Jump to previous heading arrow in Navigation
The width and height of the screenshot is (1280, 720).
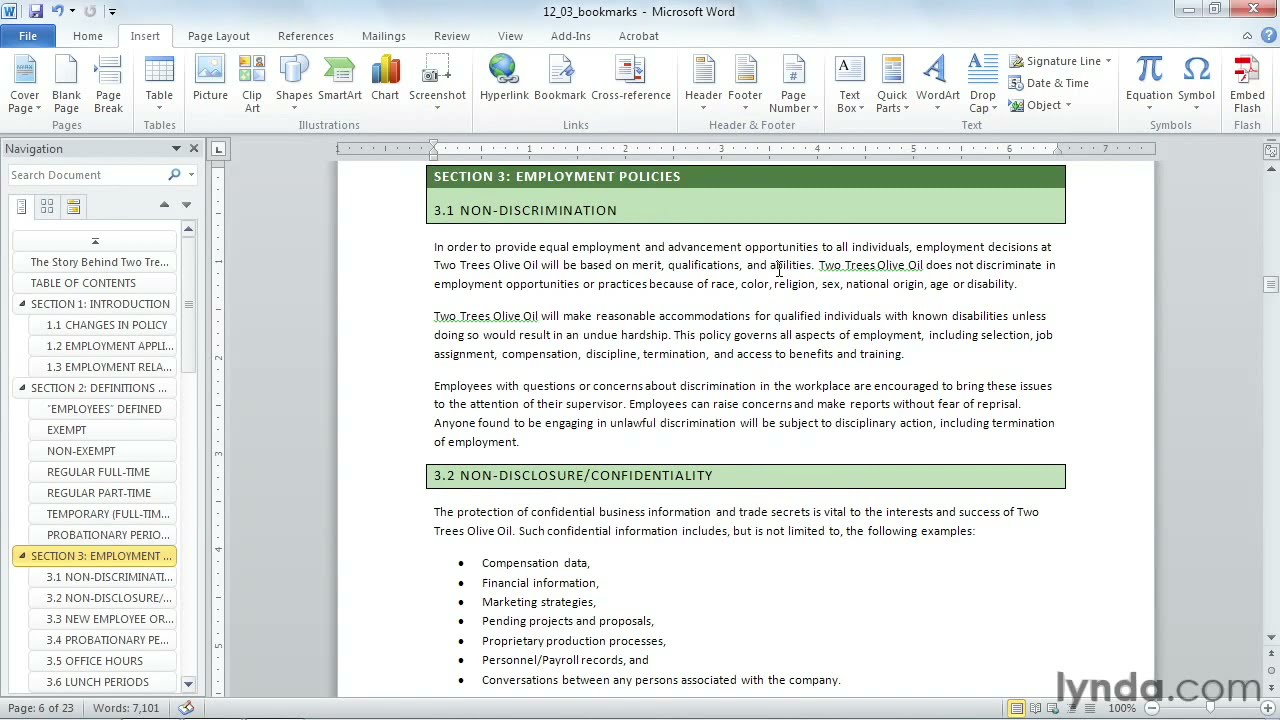(164, 205)
